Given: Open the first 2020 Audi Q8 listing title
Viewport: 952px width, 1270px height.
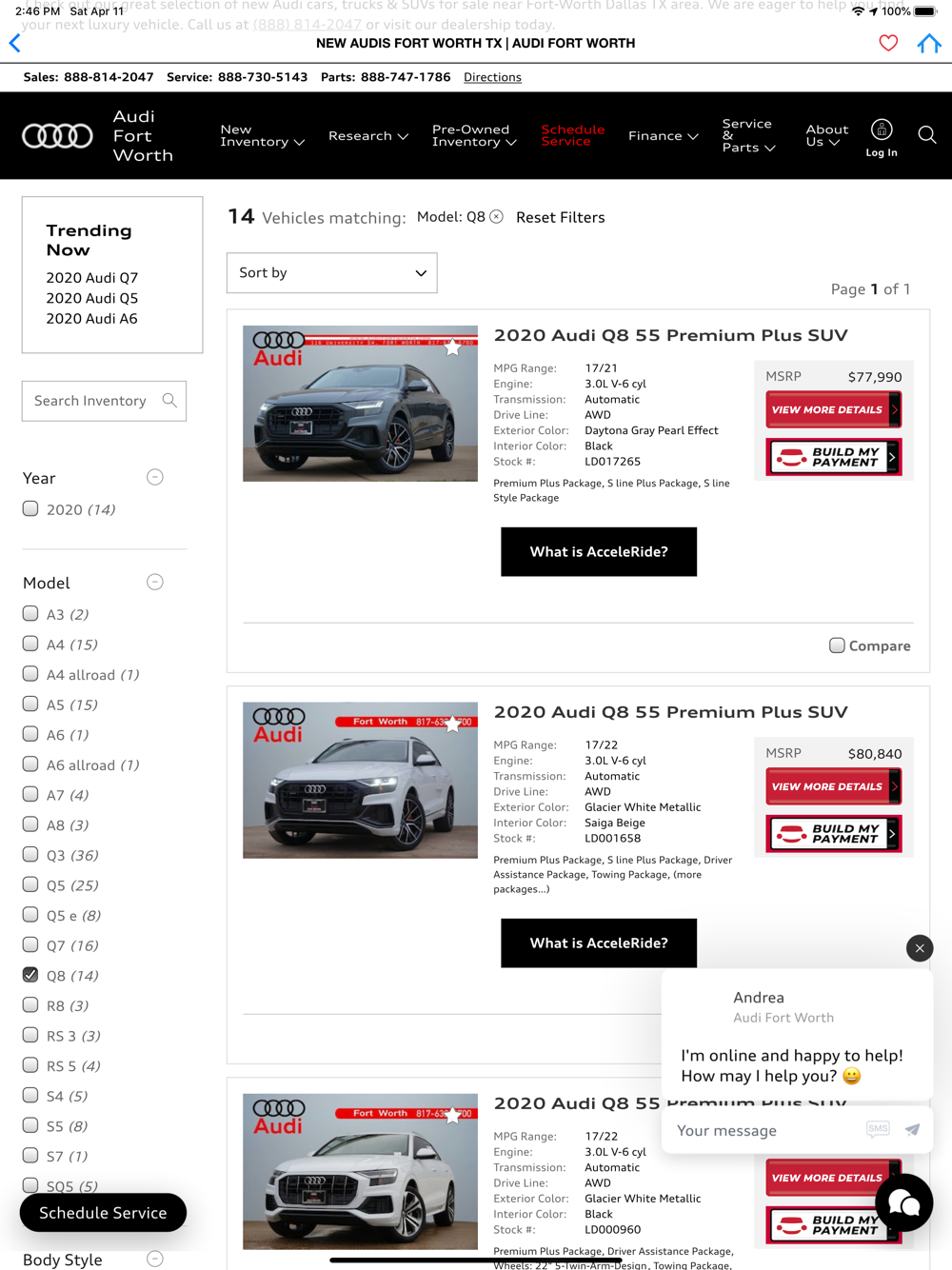Looking at the screenshot, I should point(670,335).
